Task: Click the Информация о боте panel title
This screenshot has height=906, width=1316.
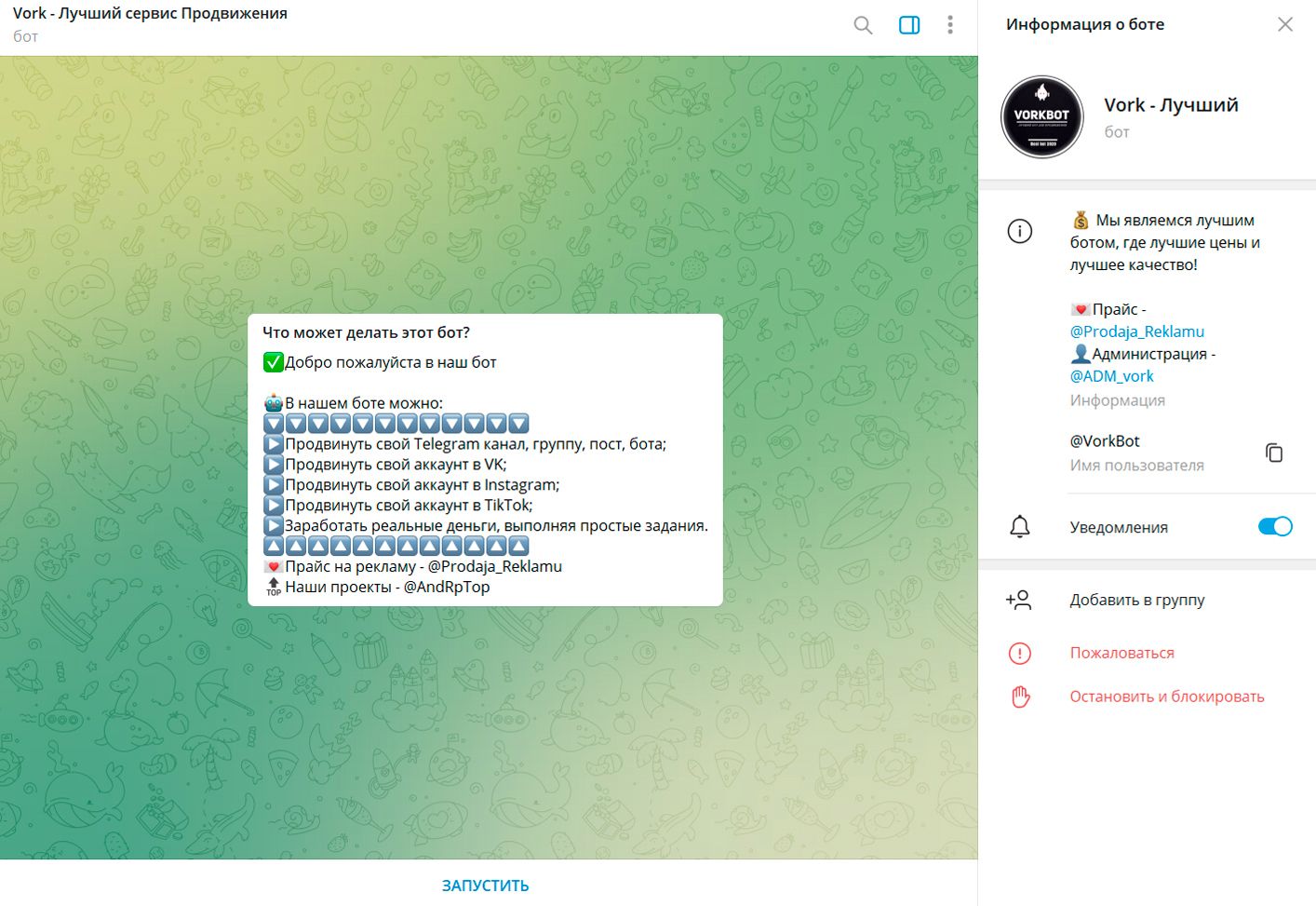Action: (x=1085, y=24)
